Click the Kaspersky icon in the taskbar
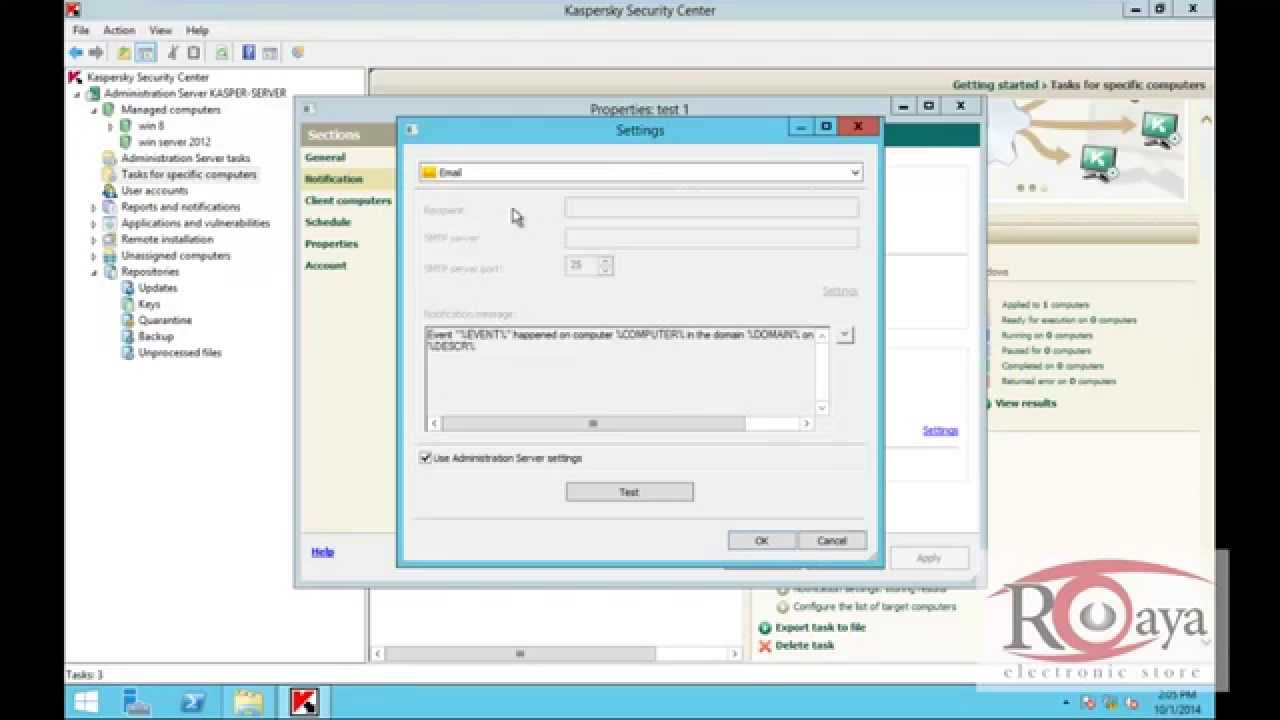Viewport: 1280px width, 720px height. point(304,702)
